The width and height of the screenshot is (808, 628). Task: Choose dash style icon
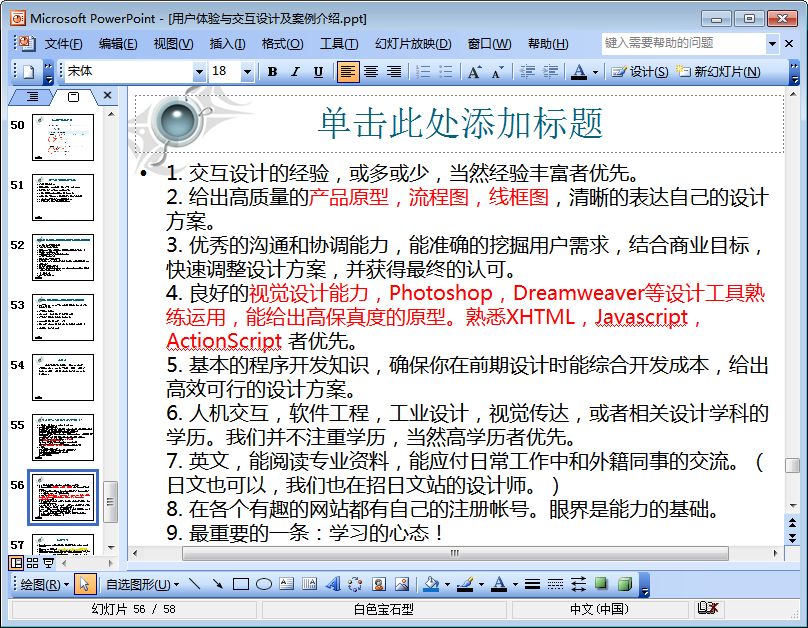coord(555,584)
